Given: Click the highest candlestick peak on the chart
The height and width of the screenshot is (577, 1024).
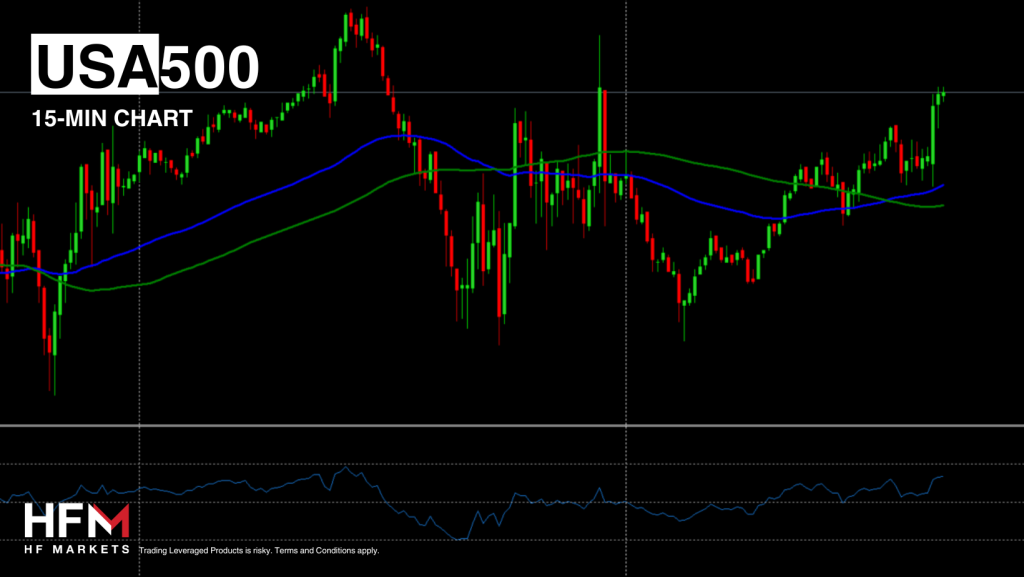Looking at the screenshot, I should (x=351, y=16).
